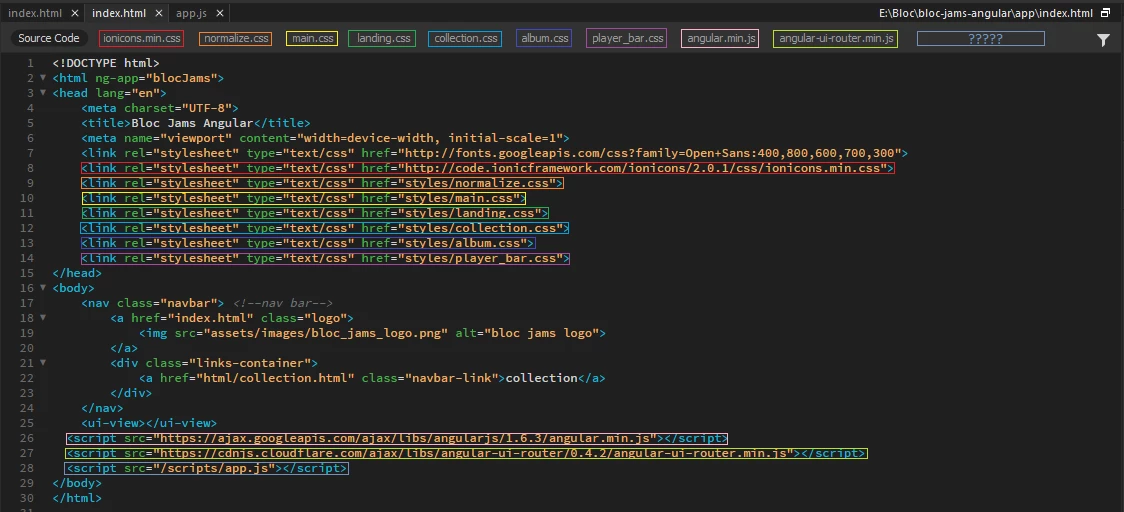Switch to the app.js tab
The width and height of the screenshot is (1124, 512).
click(191, 13)
